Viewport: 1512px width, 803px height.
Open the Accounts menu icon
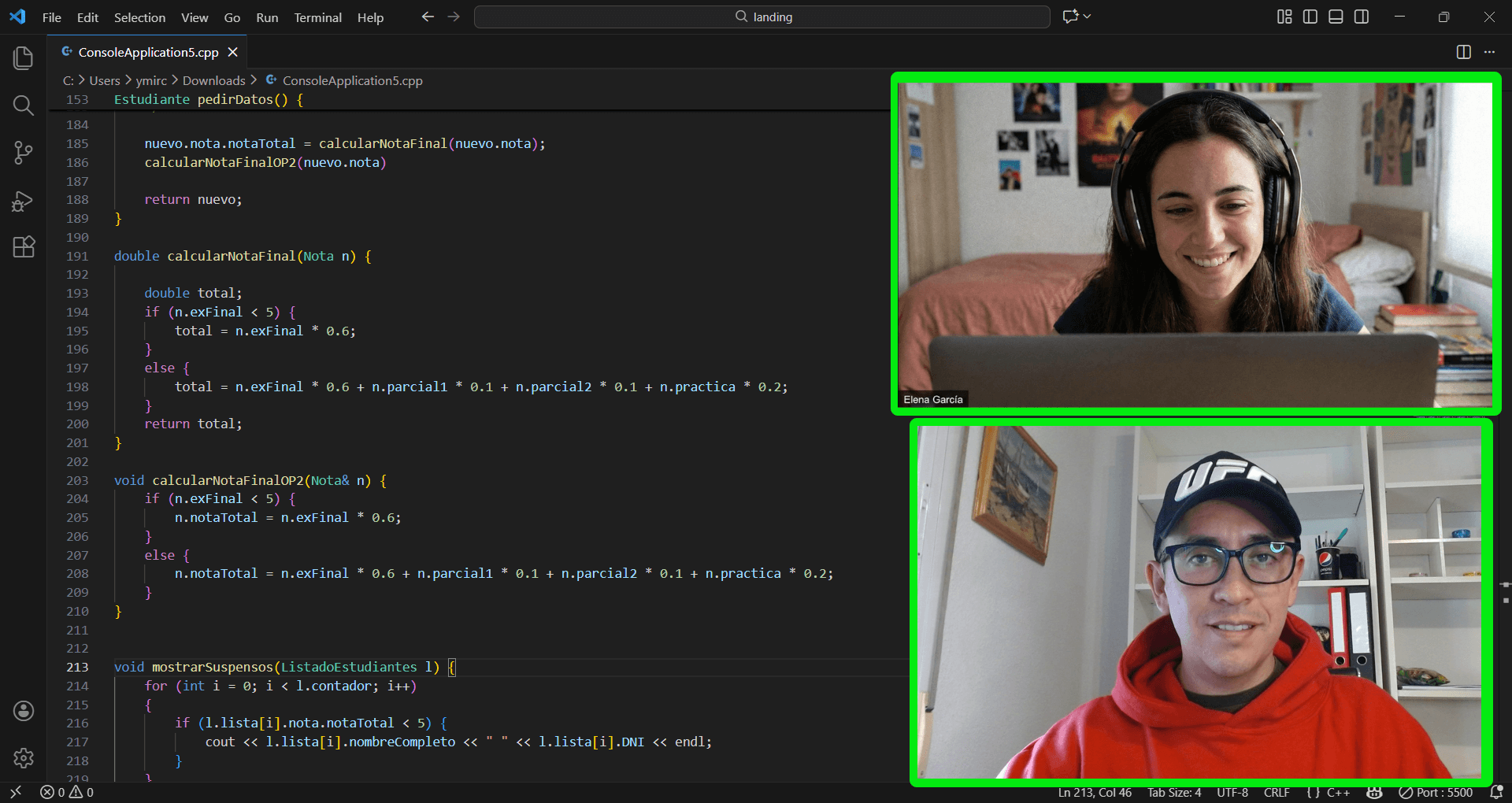24,711
